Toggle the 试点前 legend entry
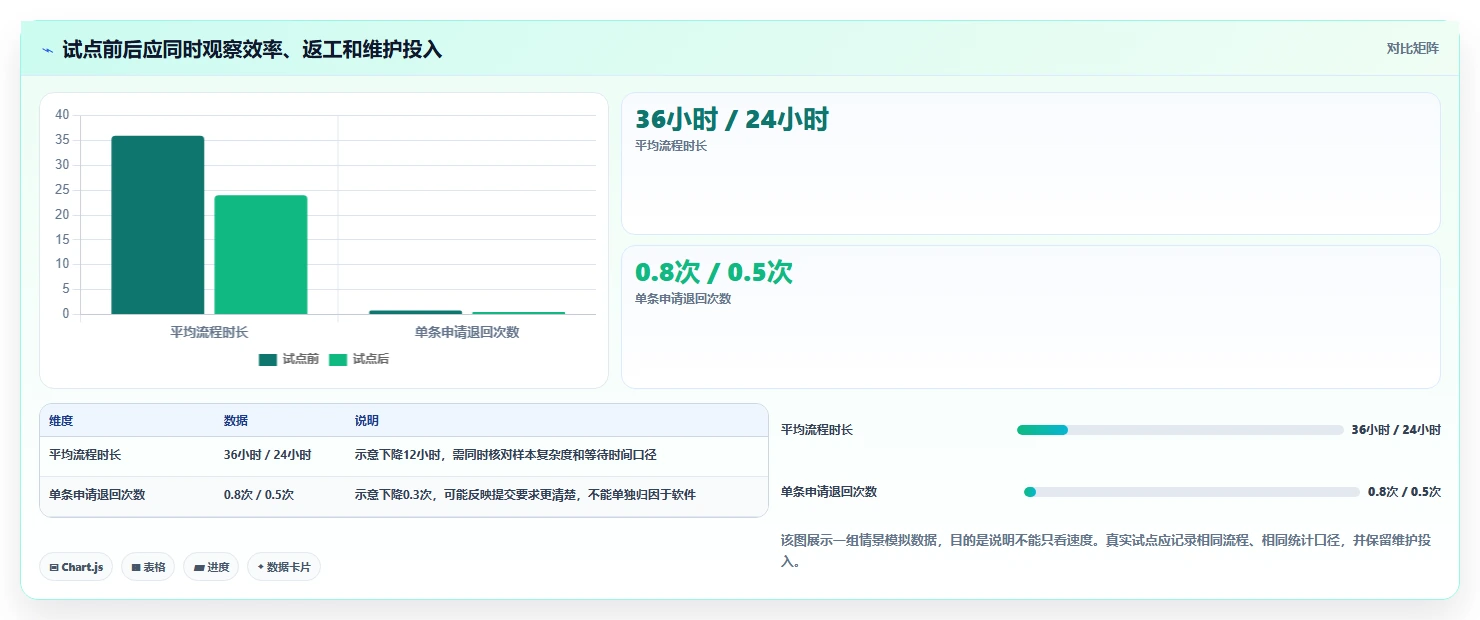1480x620 pixels. coord(288,359)
